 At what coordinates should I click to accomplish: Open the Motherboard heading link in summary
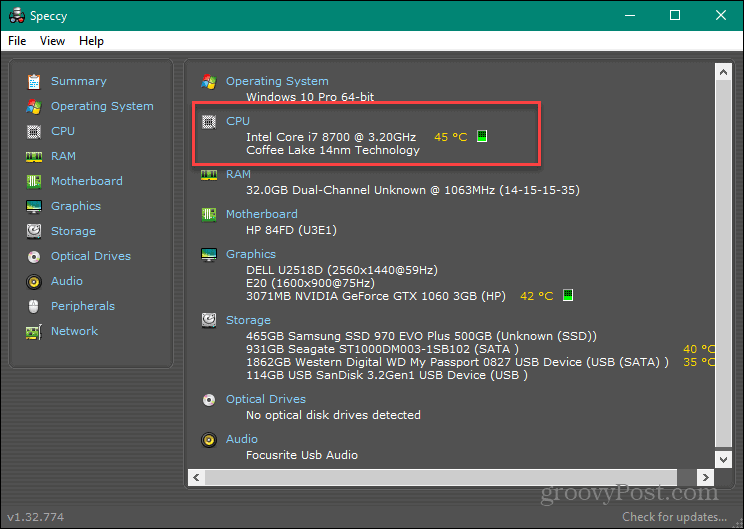coord(262,214)
